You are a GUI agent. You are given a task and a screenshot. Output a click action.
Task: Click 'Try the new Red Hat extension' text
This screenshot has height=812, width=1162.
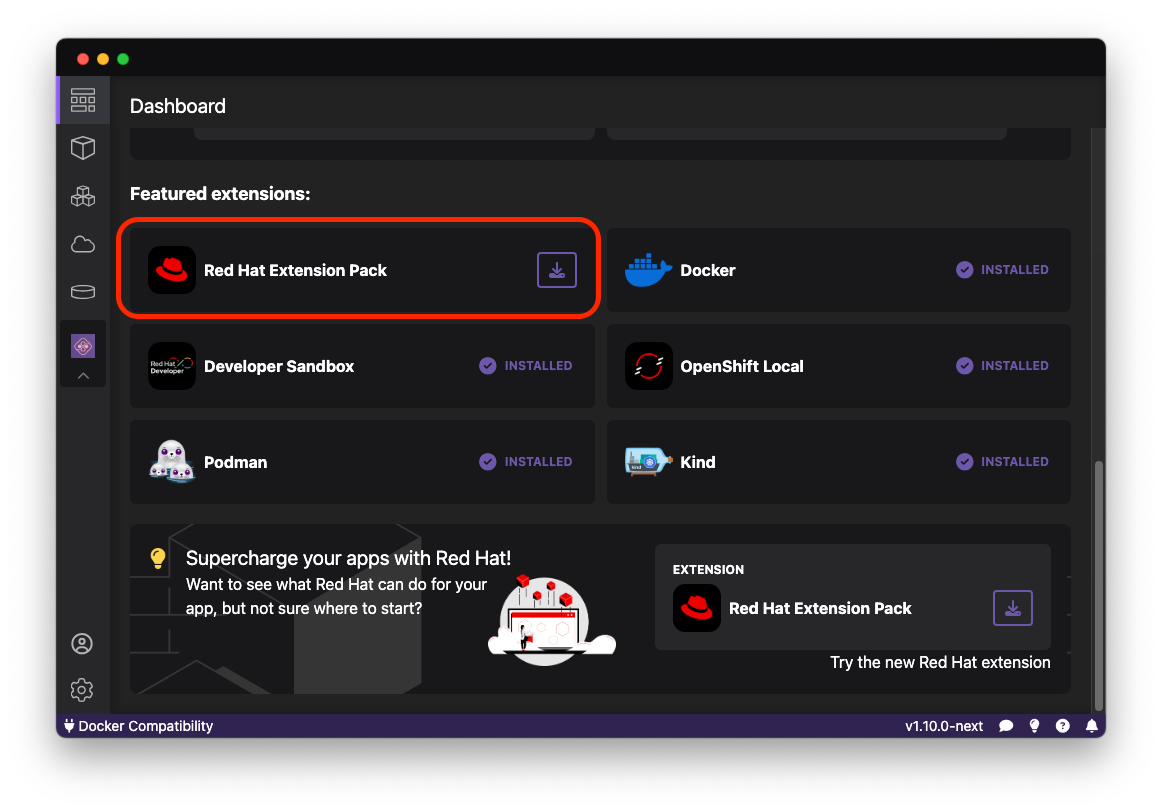[x=940, y=662]
